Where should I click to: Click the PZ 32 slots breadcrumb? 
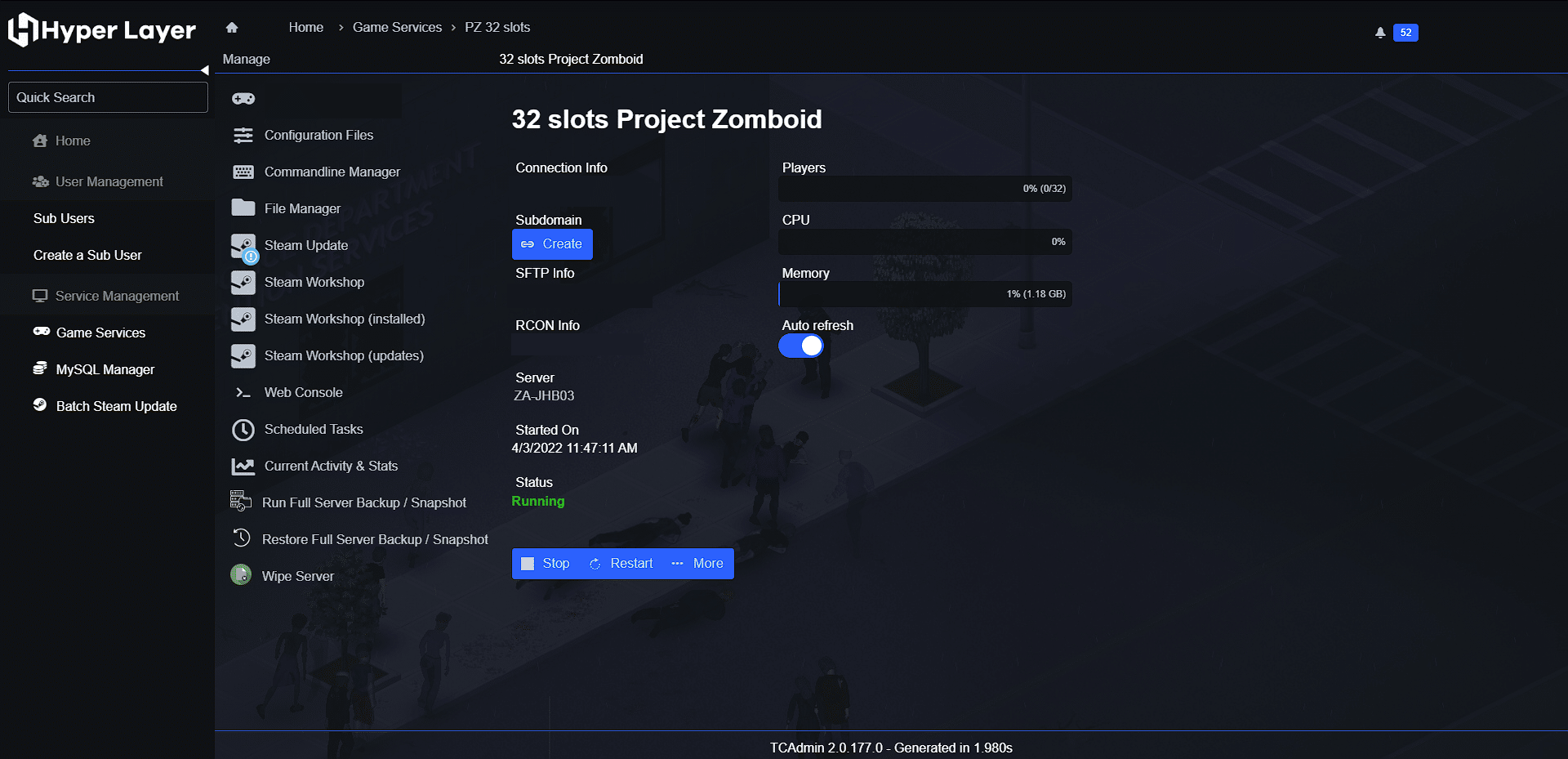(497, 27)
